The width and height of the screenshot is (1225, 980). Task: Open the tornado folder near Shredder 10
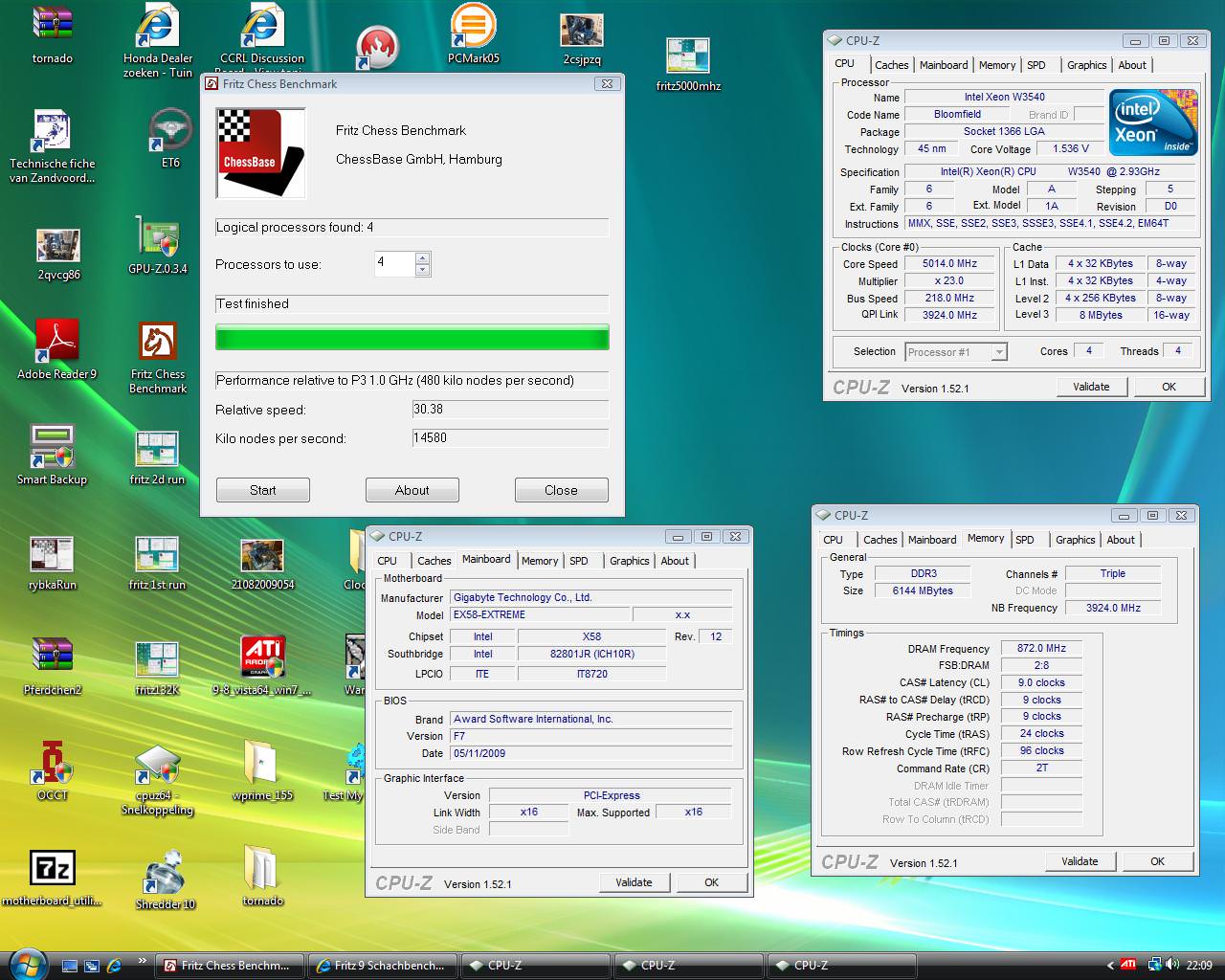coord(262,877)
